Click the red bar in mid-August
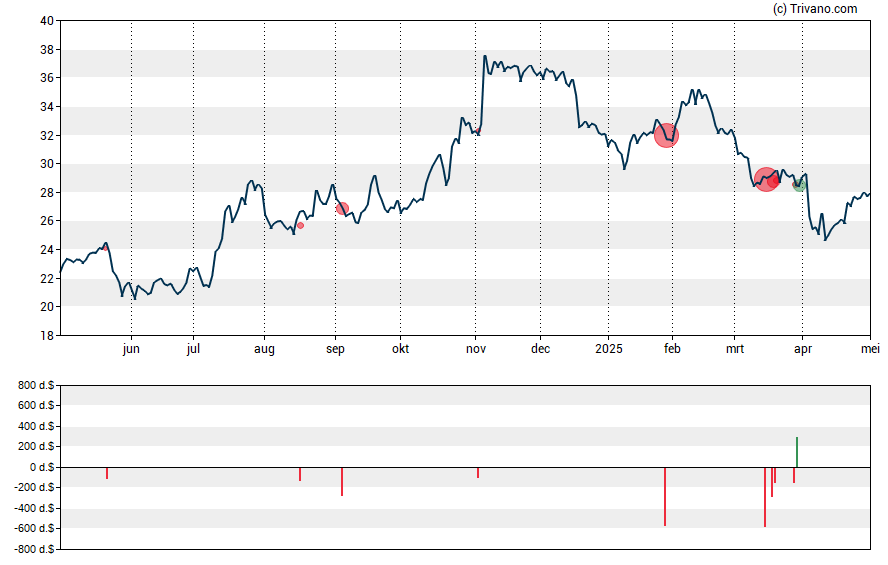The height and width of the screenshot is (565, 888). (x=300, y=474)
